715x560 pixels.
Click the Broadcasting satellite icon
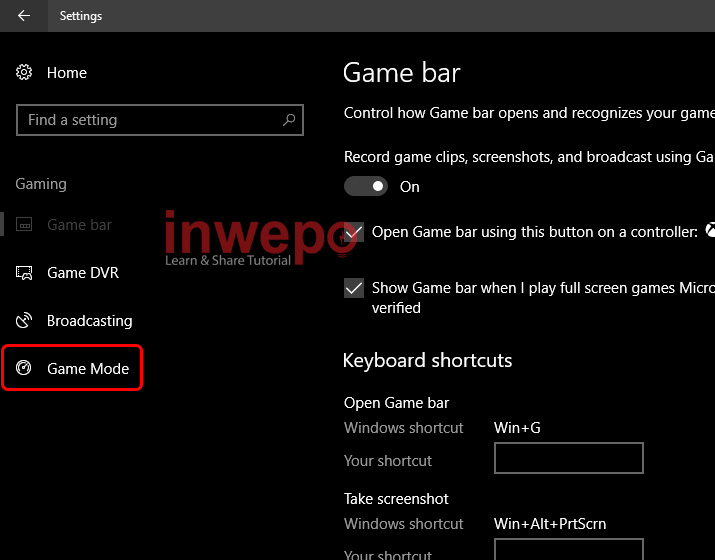pos(24,321)
